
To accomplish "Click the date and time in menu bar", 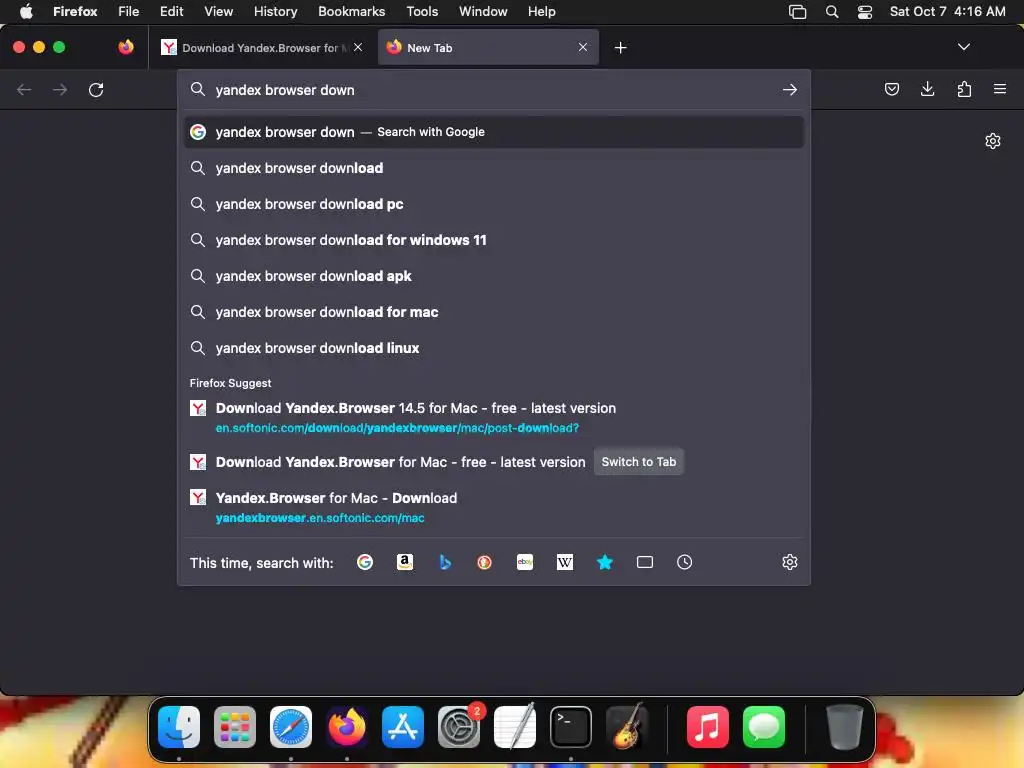I will coord(948,12).
